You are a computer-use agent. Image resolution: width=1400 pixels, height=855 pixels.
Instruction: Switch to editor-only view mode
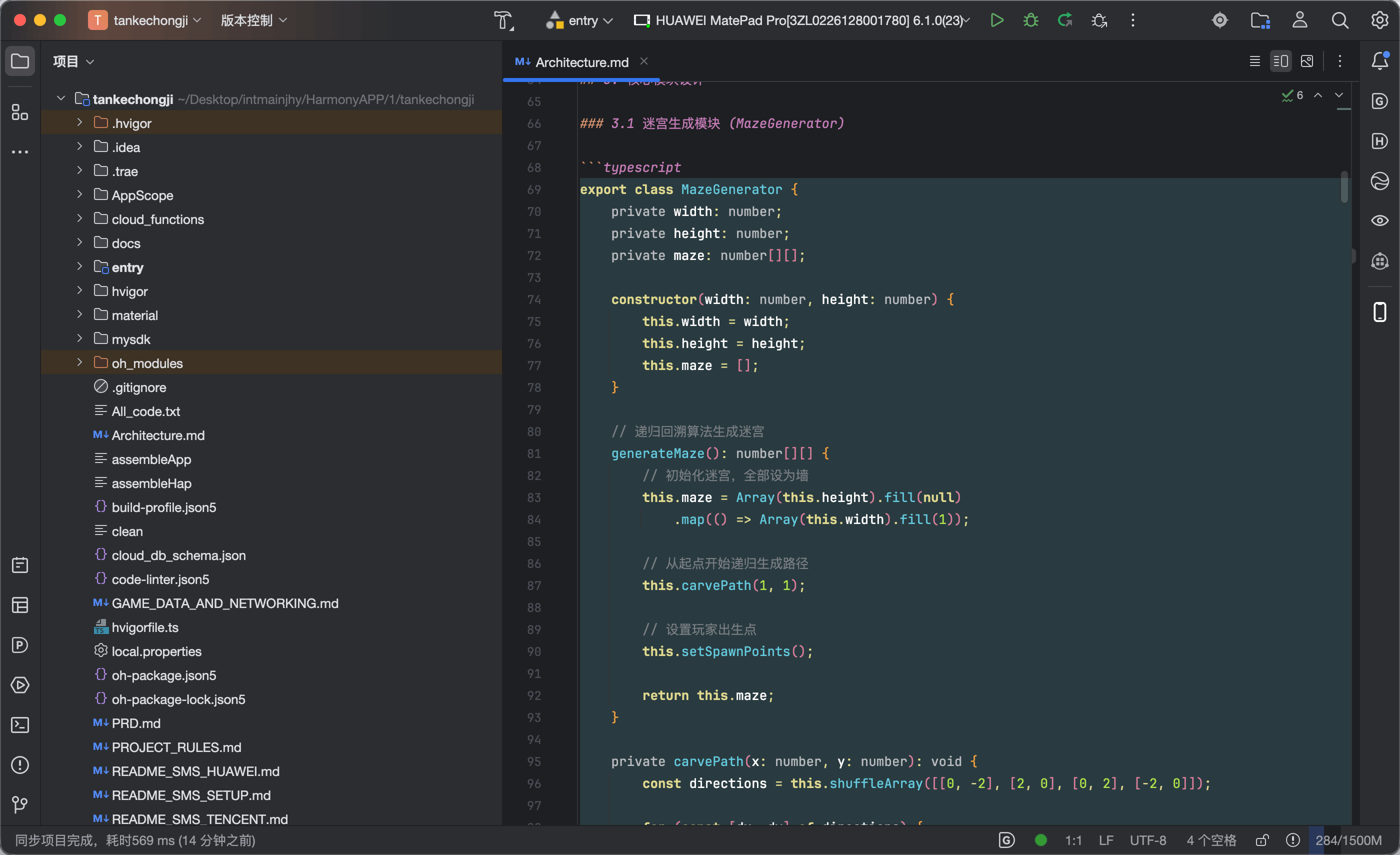click(x=1254, y=61)
